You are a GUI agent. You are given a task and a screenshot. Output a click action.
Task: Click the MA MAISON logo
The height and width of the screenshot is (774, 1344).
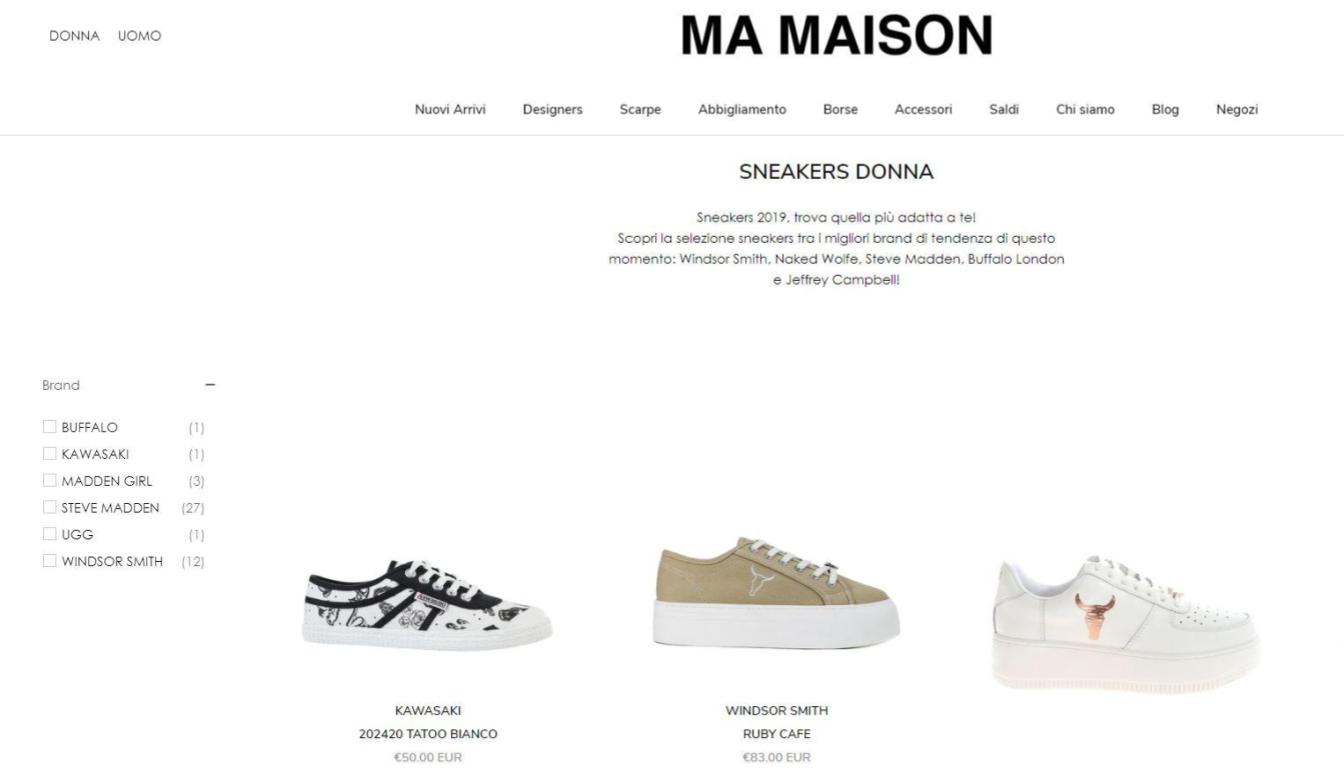(836, 36)
